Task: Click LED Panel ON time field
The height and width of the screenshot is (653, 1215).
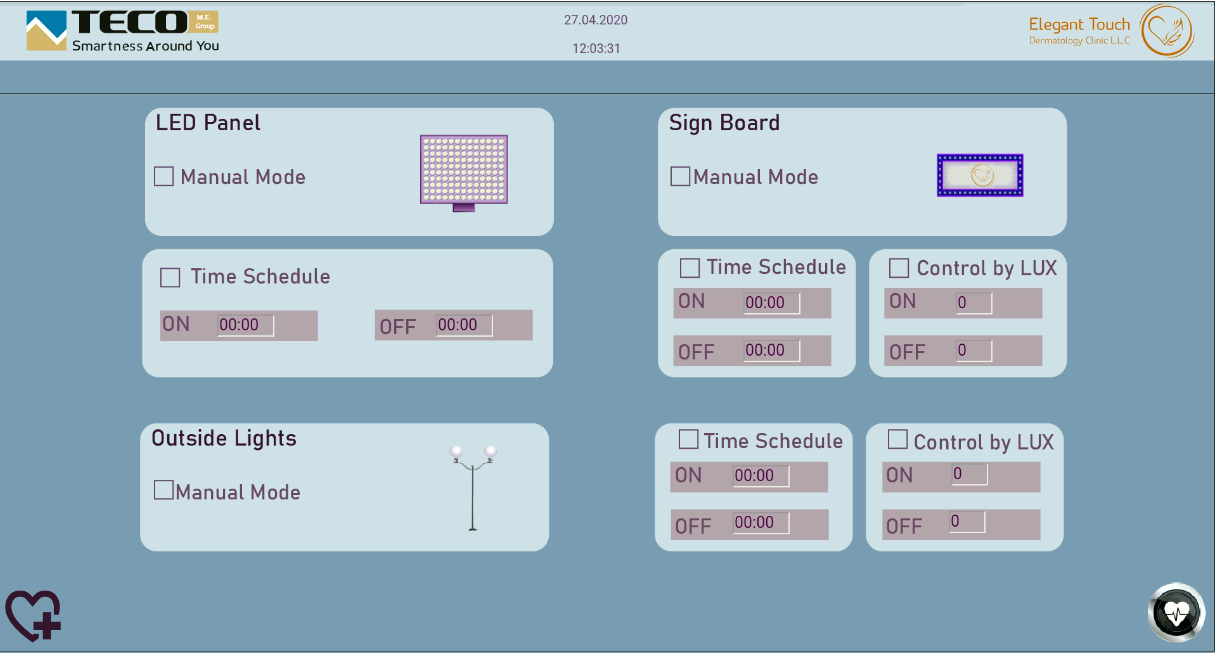Action: 245,325
